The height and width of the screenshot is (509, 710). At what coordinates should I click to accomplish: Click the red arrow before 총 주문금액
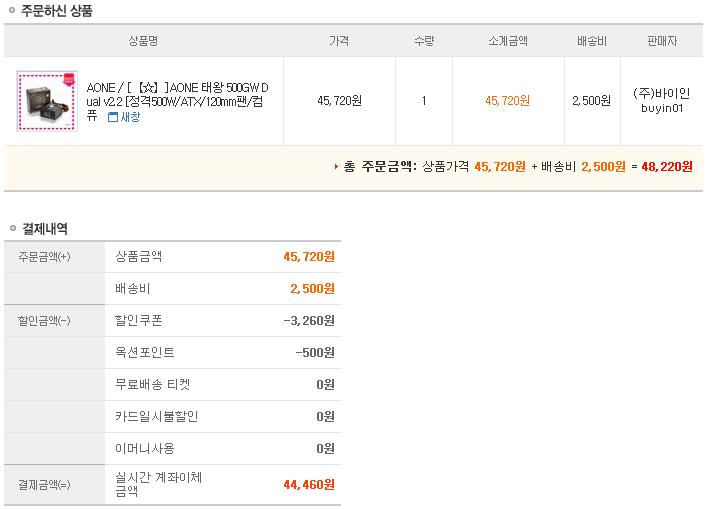tap(336, 167)
